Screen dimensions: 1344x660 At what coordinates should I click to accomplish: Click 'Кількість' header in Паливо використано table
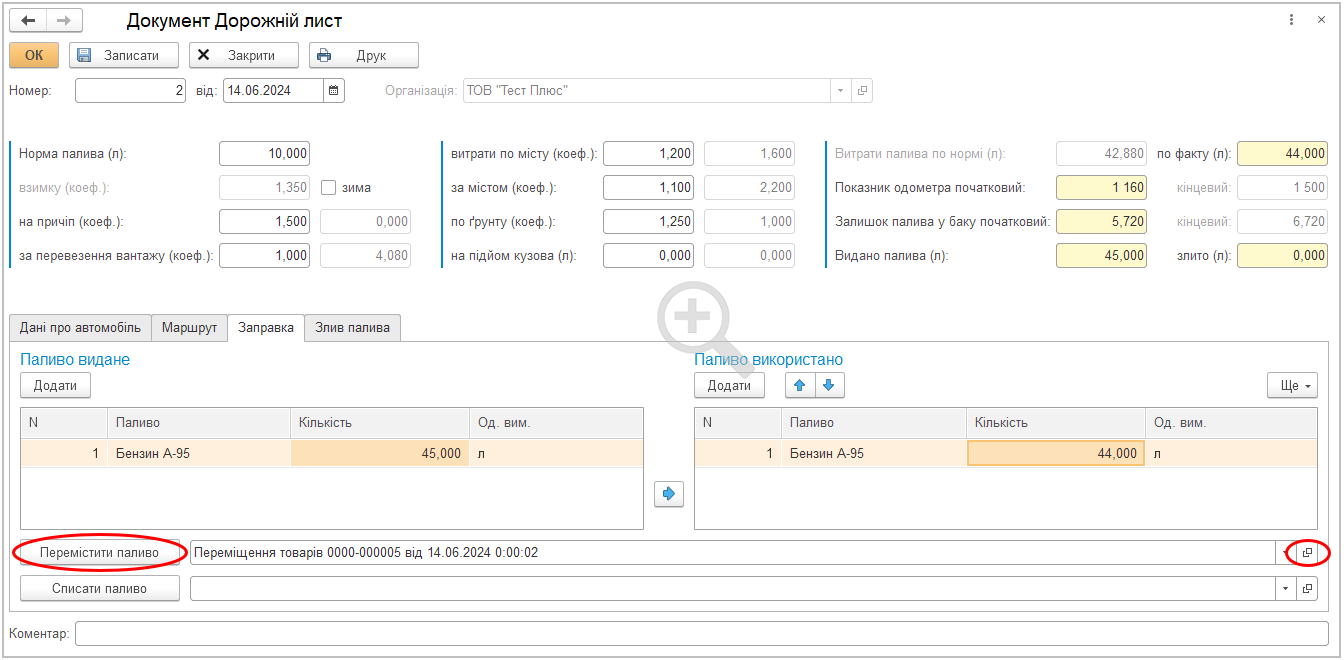1056,423
